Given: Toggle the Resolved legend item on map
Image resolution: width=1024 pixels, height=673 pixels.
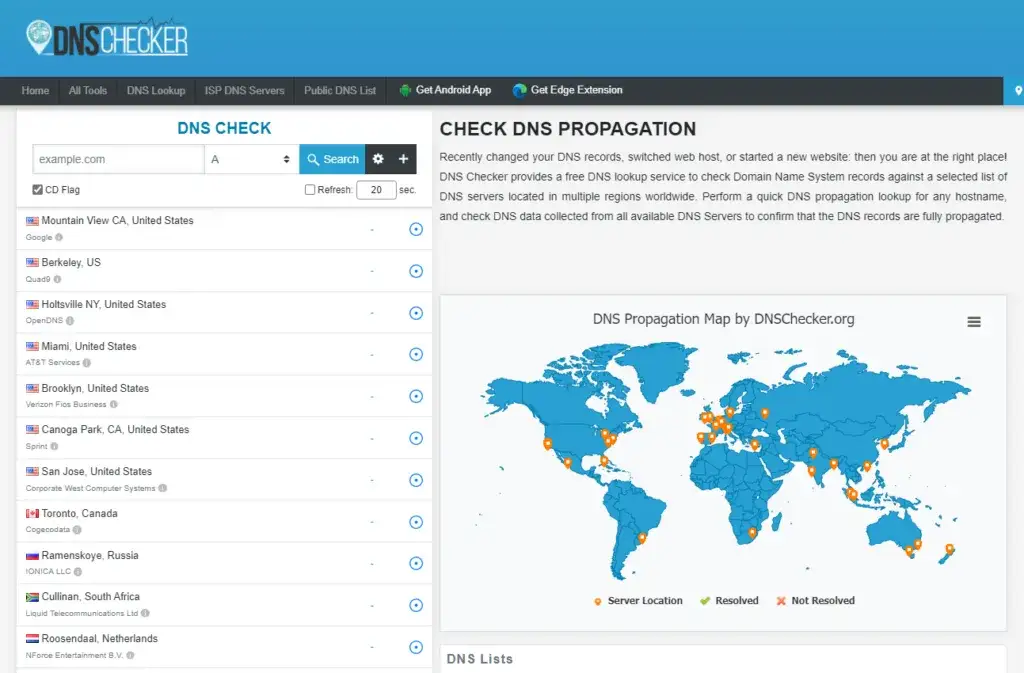Looking at the screenshot, I should pos(728,601).
